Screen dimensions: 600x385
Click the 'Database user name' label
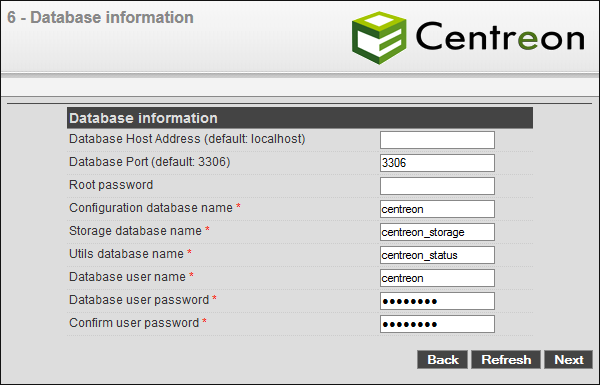[x=127, y=277]
